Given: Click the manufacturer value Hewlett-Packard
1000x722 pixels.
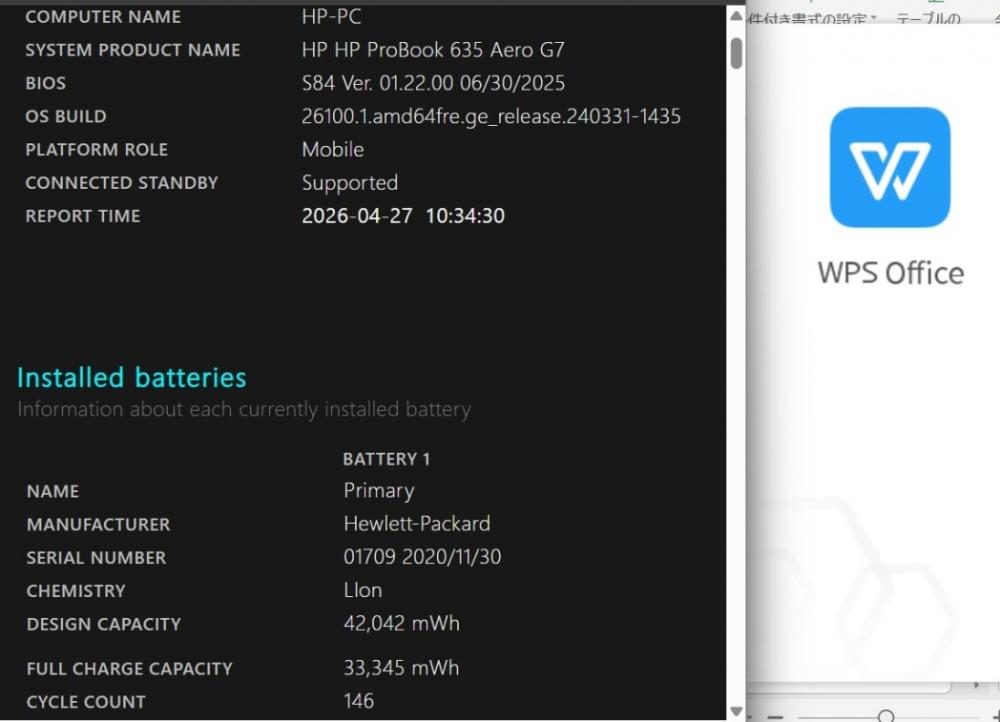Looking at the screenshot, I should [417, 524].
